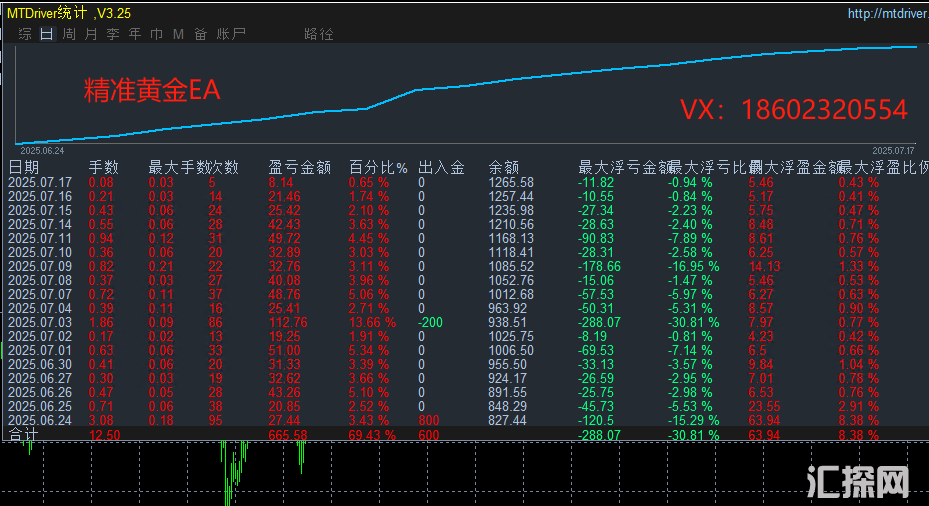Click the 1006.50 balance value
Screen dimensions: 929x506
511,351
